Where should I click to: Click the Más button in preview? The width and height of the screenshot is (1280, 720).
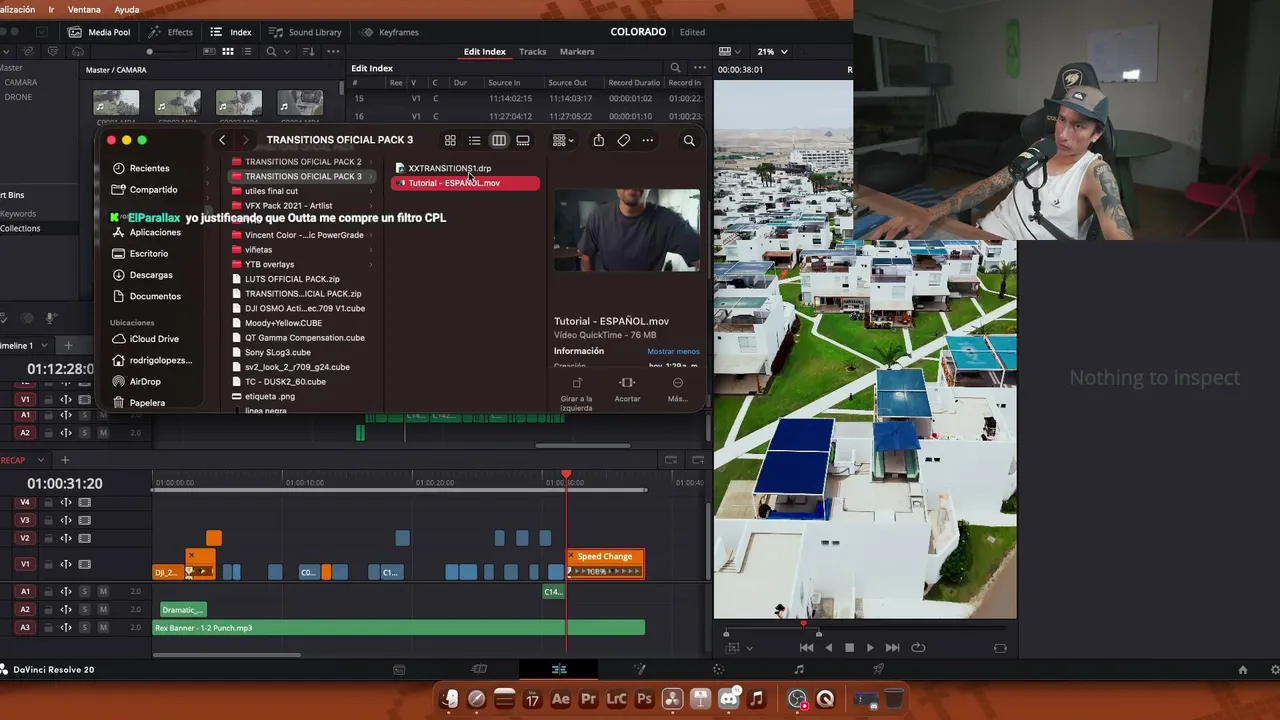(677, 390)
